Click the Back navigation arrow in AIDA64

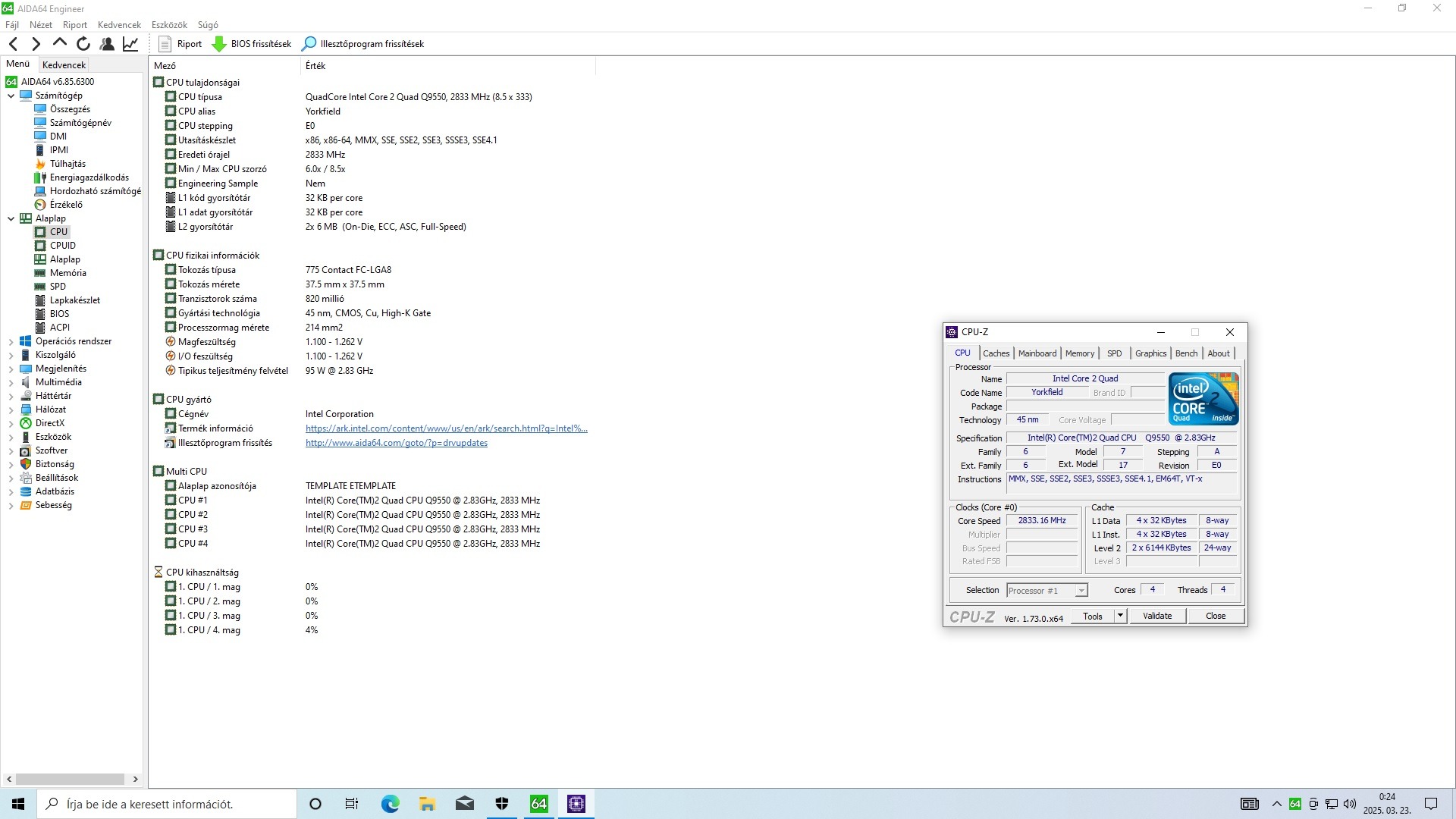(x=13, y=44)
